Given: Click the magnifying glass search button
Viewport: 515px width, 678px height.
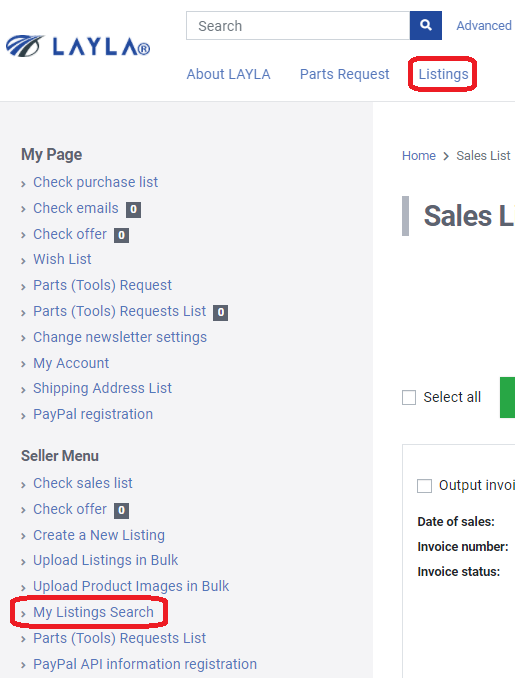Looking at the screenshot, I should click(x=425, y=26).
